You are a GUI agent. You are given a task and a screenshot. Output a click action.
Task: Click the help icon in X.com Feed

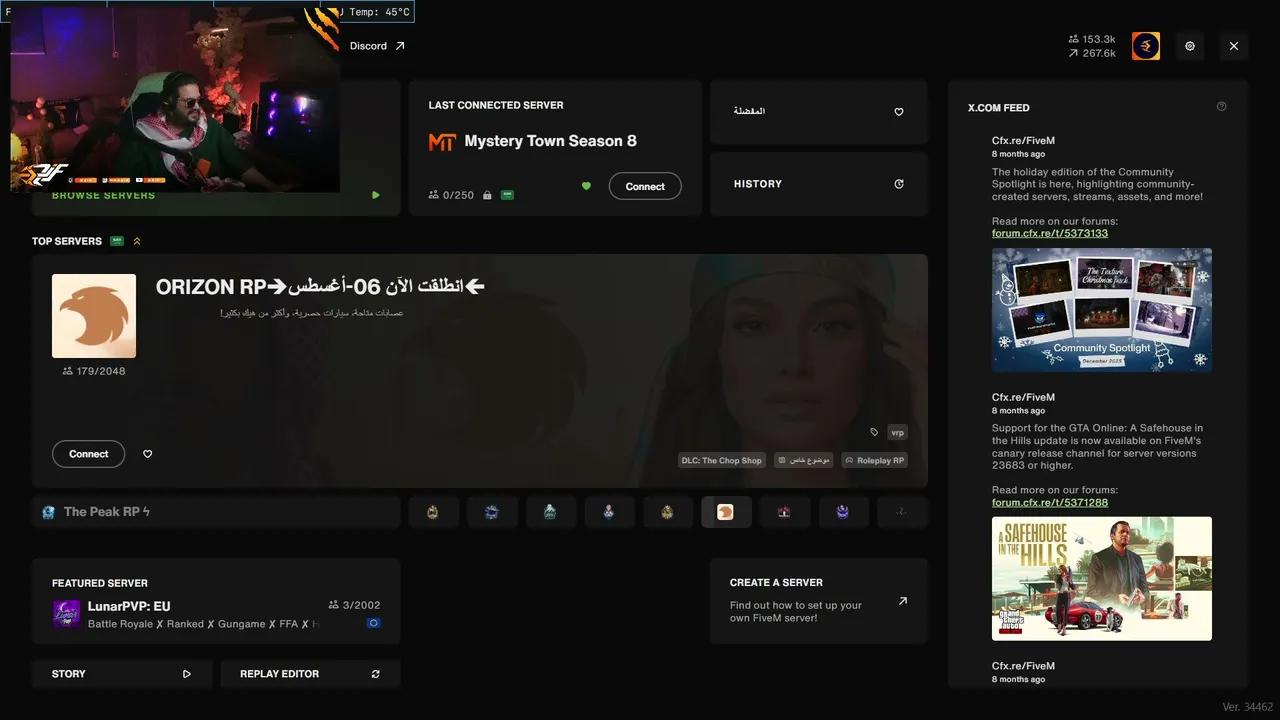pyautogui.click(x=1221, y=107)
